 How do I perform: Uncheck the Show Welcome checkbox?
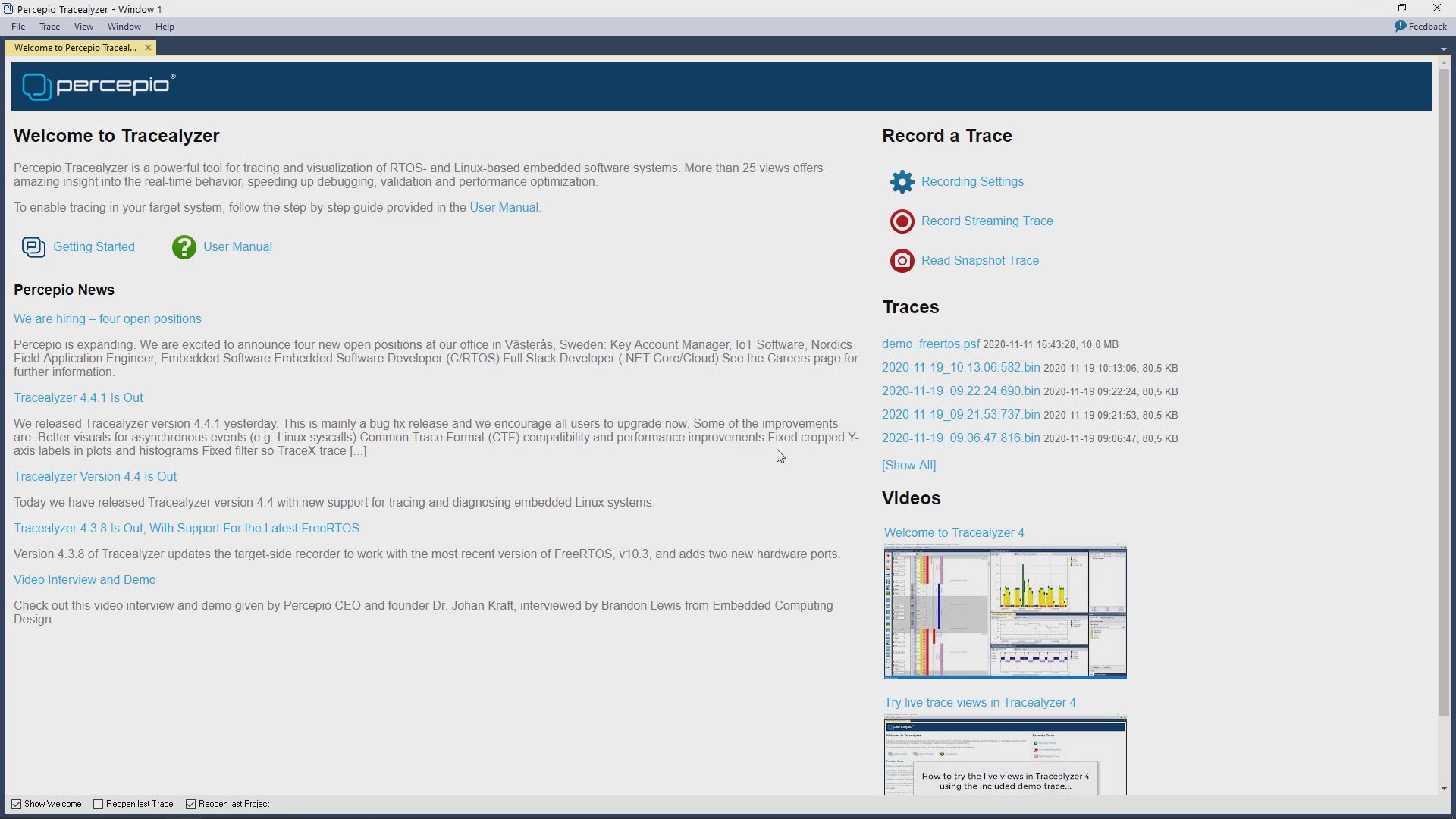coord(17,805)
